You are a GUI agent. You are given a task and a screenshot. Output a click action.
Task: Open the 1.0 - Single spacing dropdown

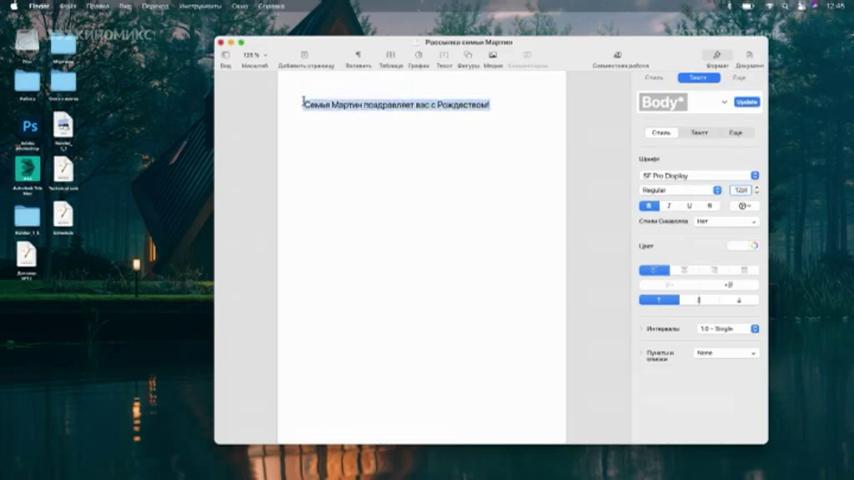[x=728, y=329]
